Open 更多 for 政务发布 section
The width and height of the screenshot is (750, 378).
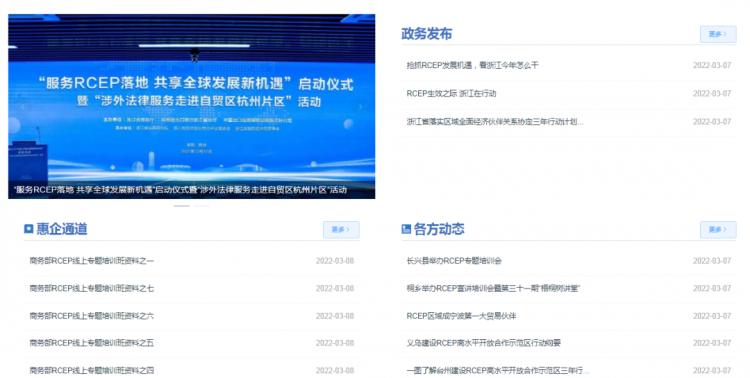click(x=718, y=34)
